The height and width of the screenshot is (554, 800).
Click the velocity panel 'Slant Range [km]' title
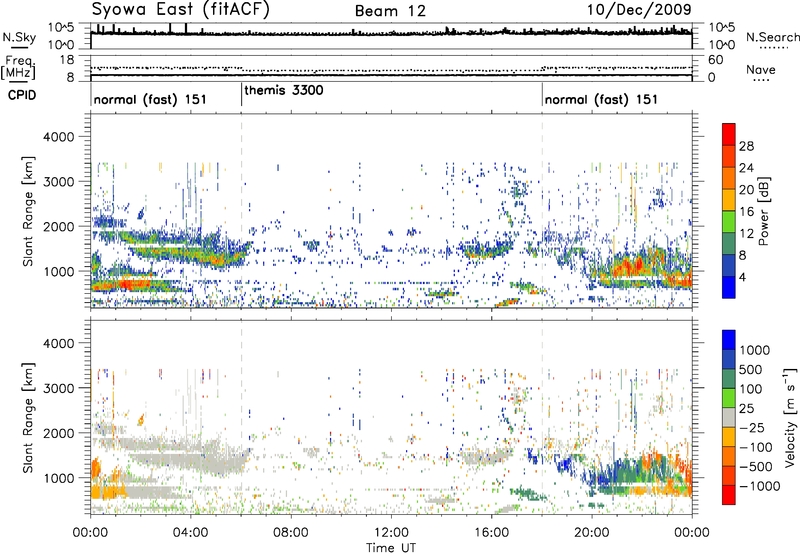(x=28, y=418)
